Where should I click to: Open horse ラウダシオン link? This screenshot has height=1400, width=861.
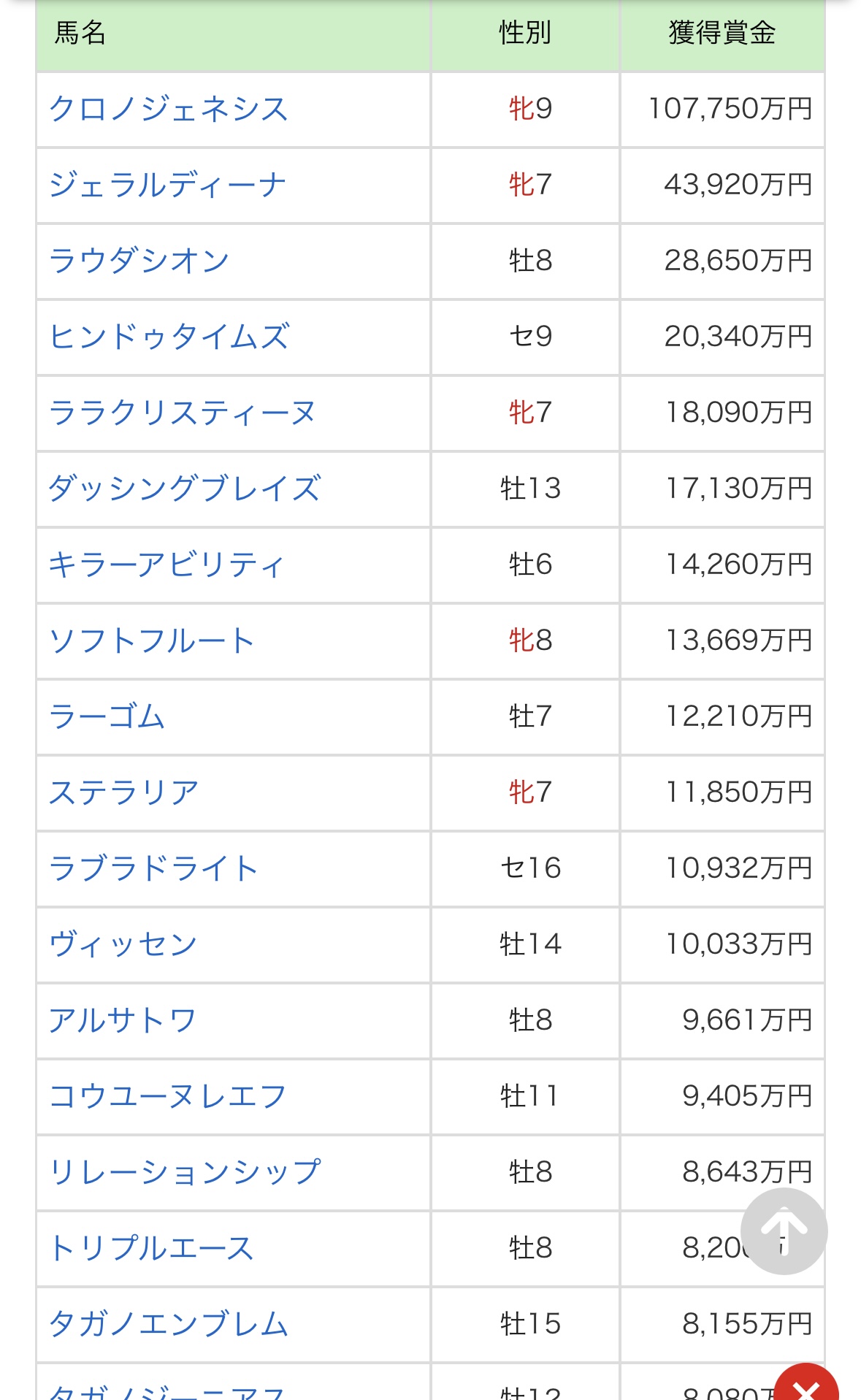pos(139,261)
